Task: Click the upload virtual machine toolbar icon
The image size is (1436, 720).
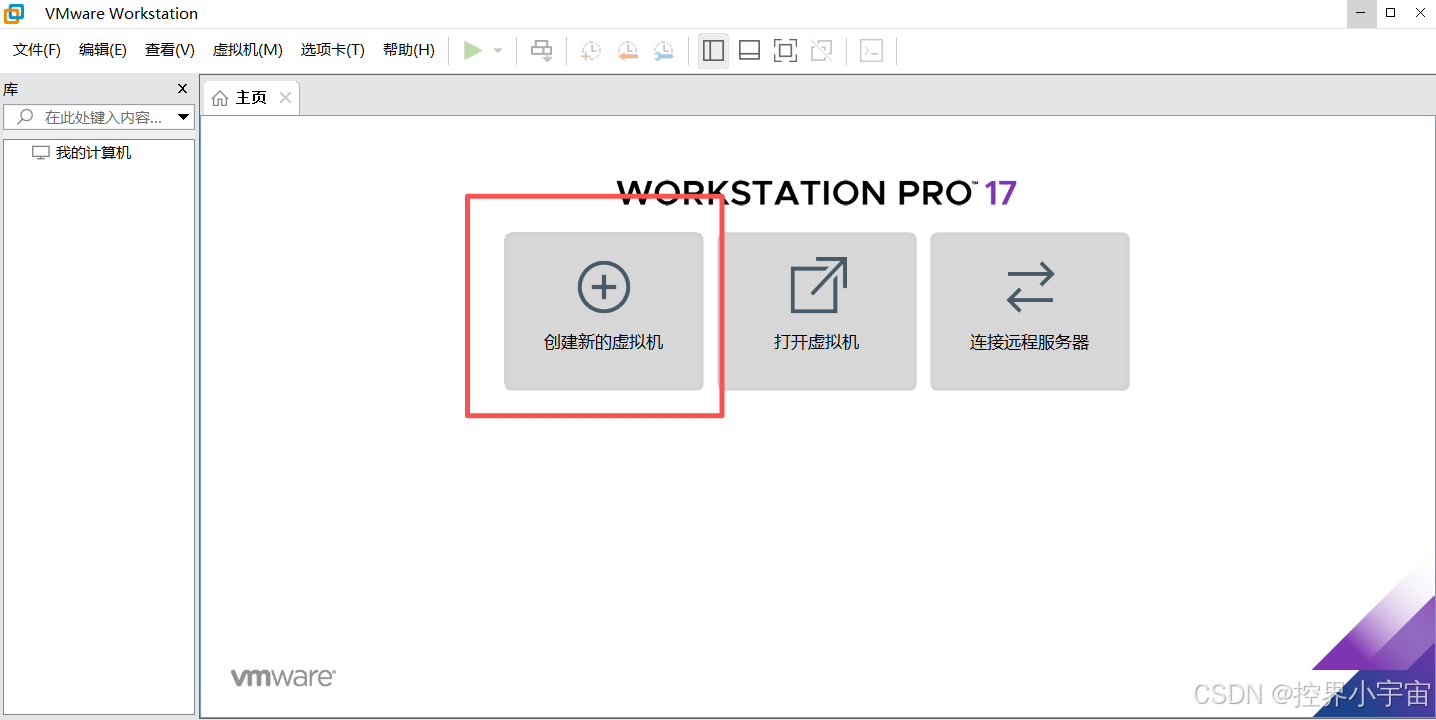Action: pos(541,50)
